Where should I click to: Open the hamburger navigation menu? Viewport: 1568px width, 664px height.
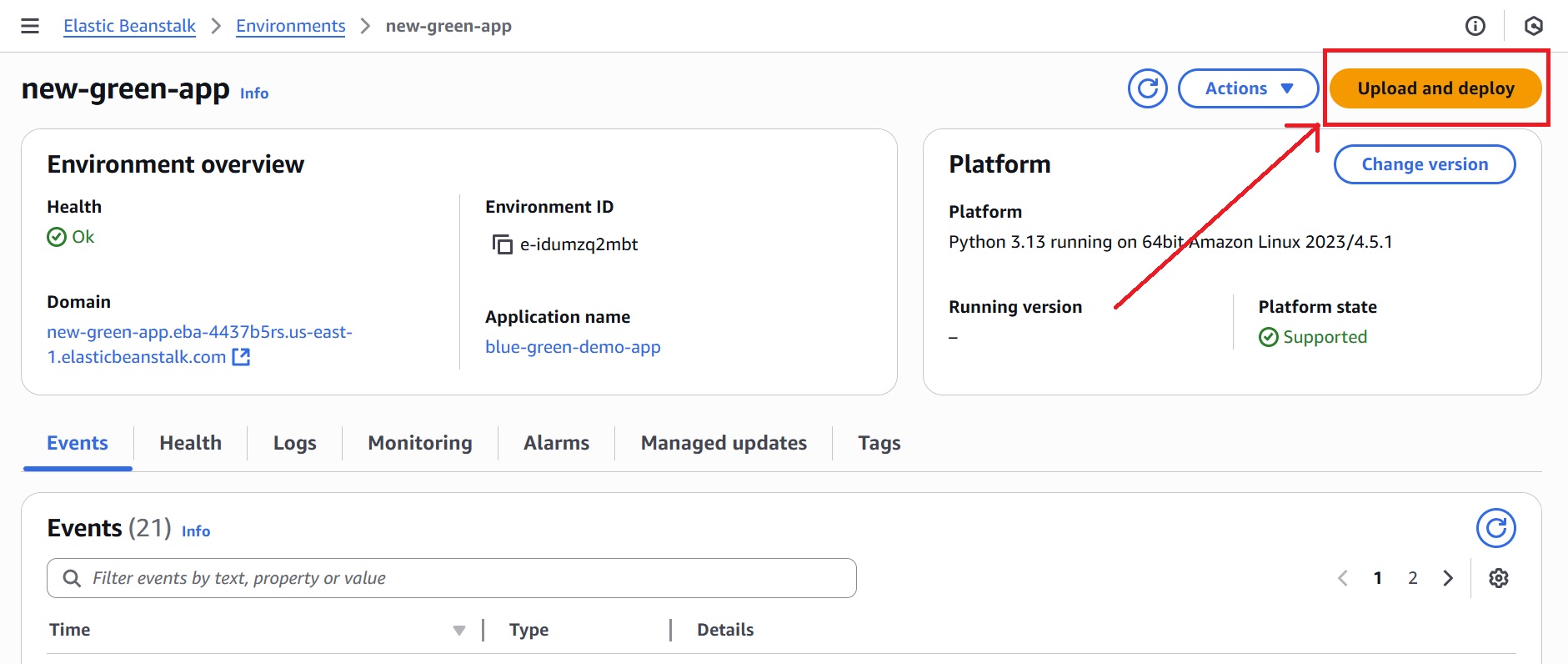[30, 26]
